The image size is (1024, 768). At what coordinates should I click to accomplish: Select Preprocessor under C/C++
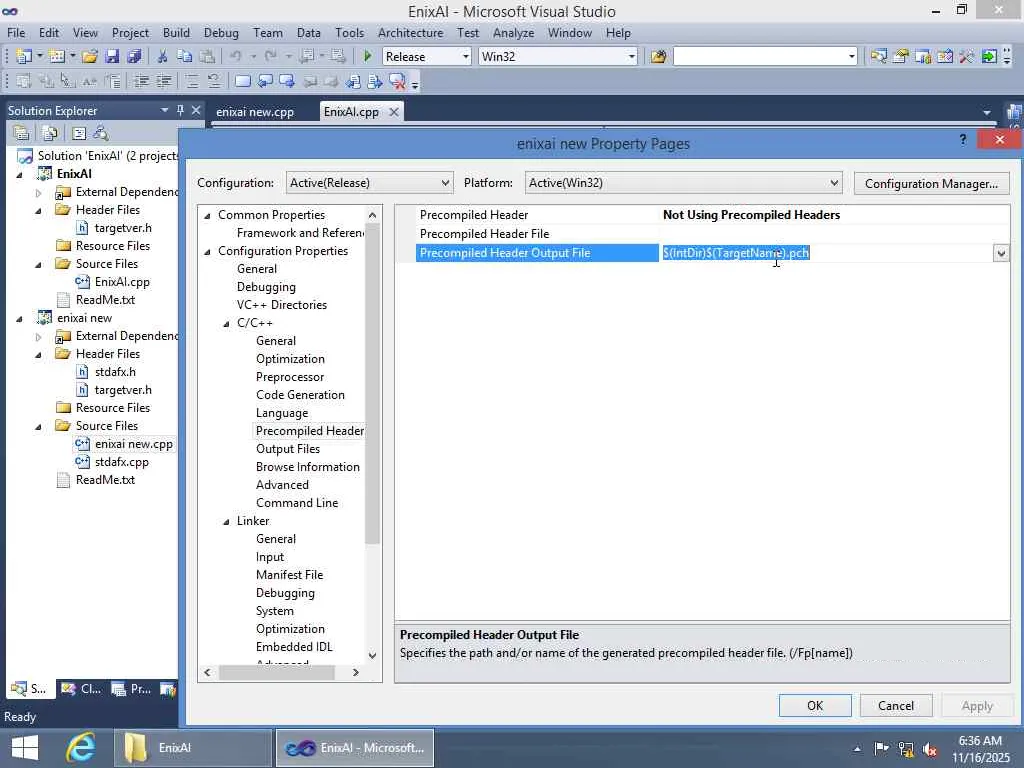[290, 377]
